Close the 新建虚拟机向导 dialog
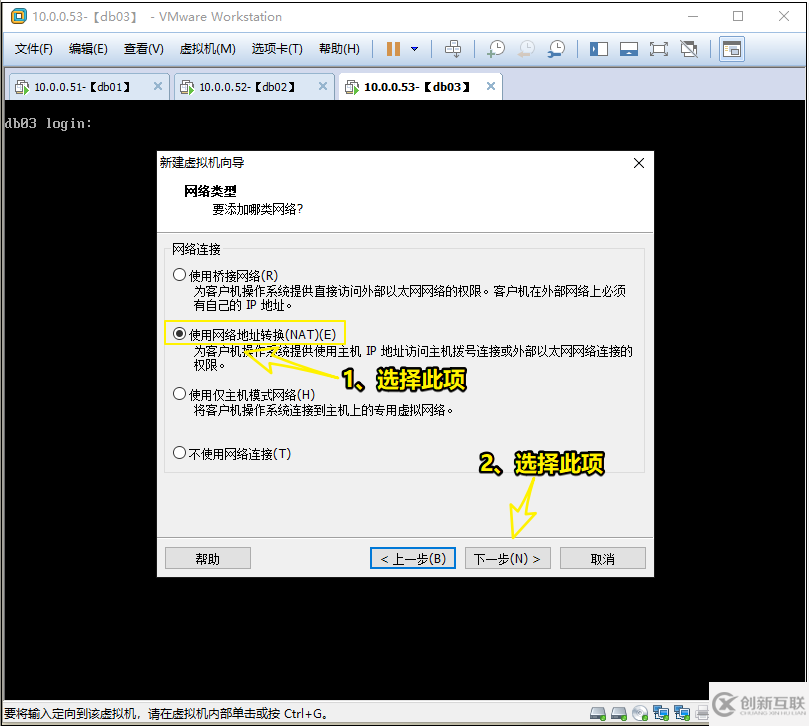Image resolution: width=809 pixels, height=726 pixels. click(639, 163)
